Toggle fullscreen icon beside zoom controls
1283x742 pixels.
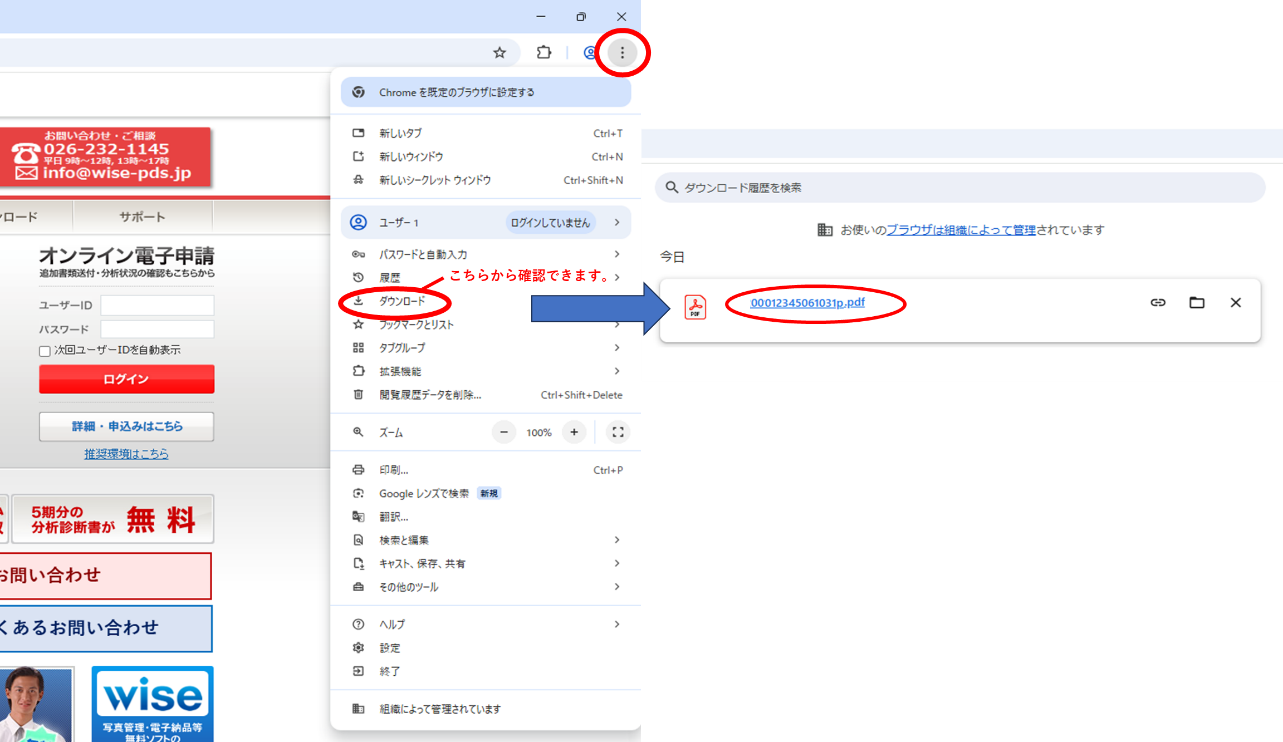[618, 432]
